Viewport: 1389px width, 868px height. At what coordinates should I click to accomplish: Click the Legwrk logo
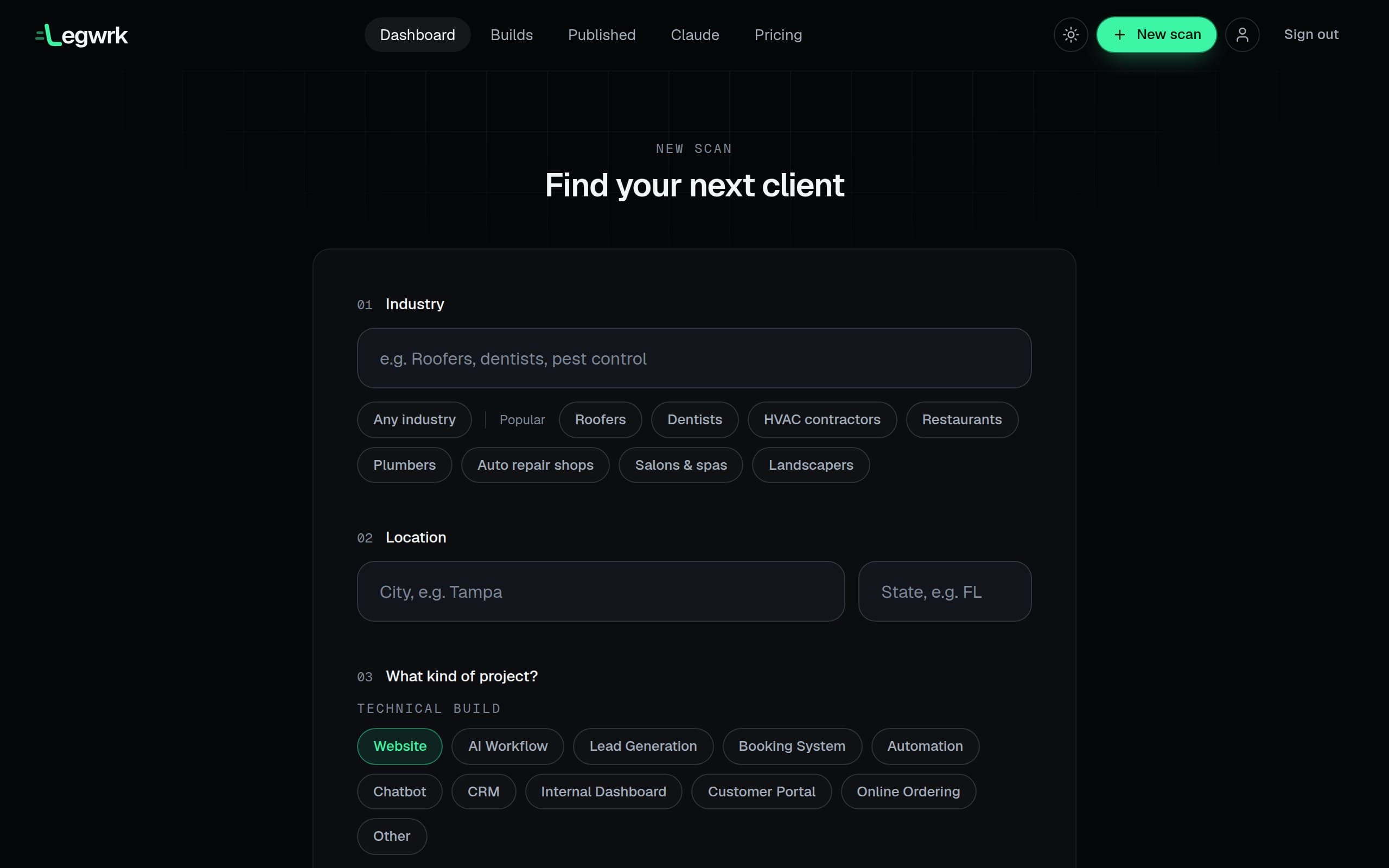click(81, 35)
